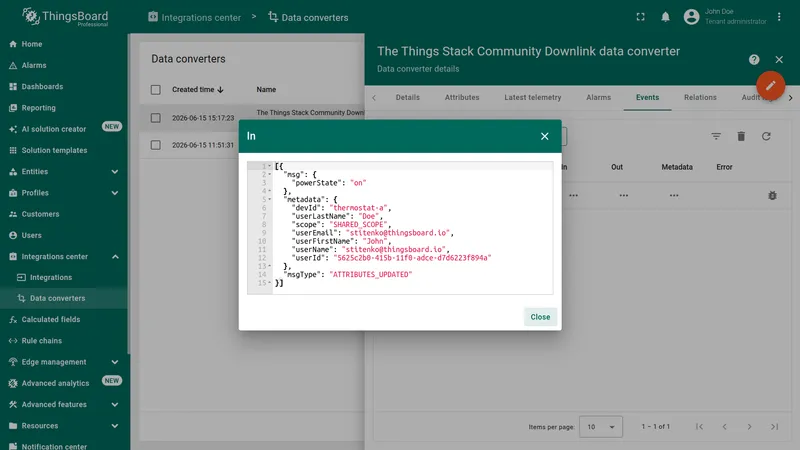Image resolution: width=800 pixels, height=450 pixels.
Task: Close the data converter details panel
Action: (779, 60)
